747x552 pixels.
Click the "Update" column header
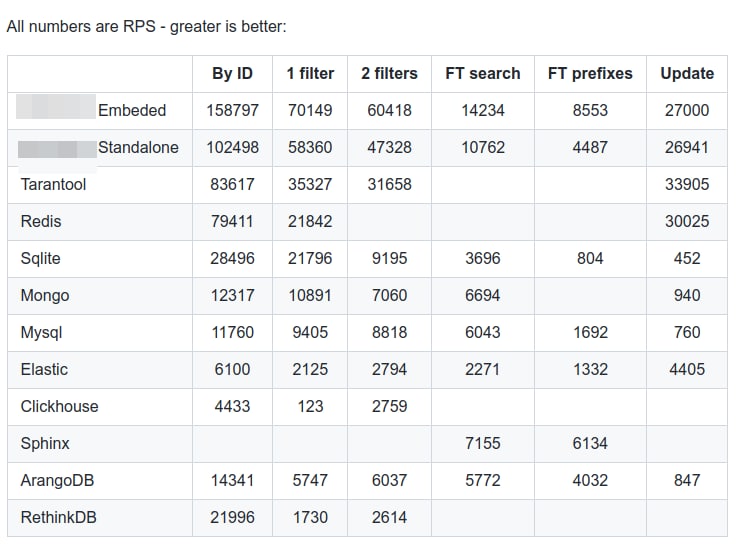point(687,73)
